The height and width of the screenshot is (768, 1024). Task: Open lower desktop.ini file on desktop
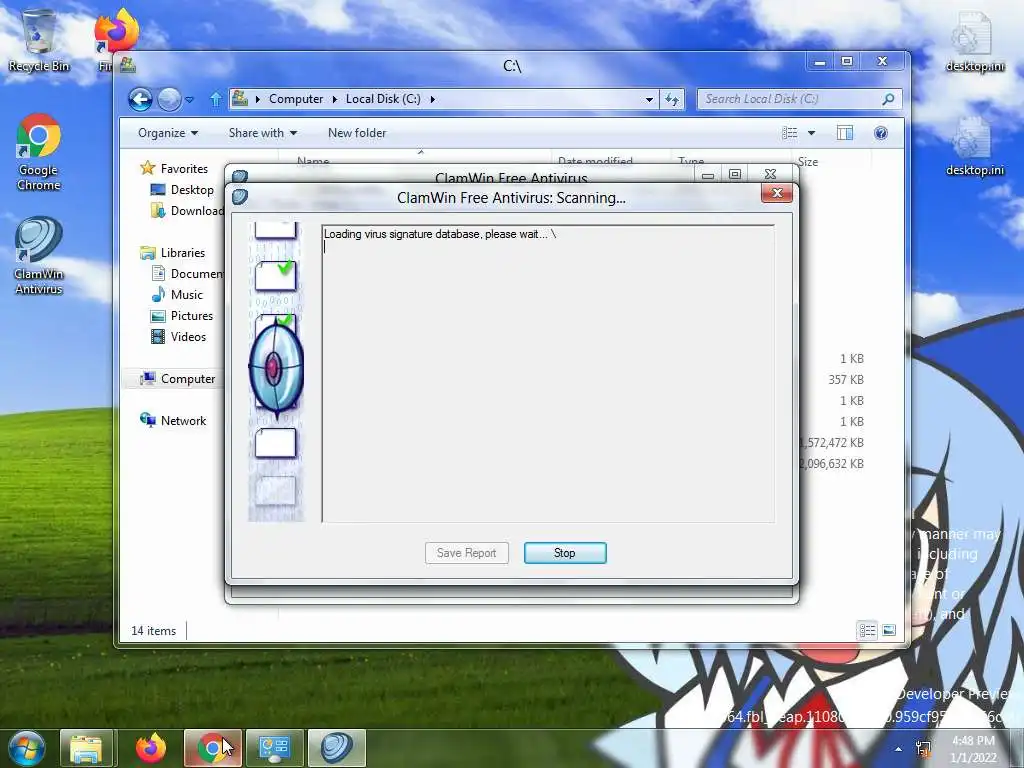(974, 146)
